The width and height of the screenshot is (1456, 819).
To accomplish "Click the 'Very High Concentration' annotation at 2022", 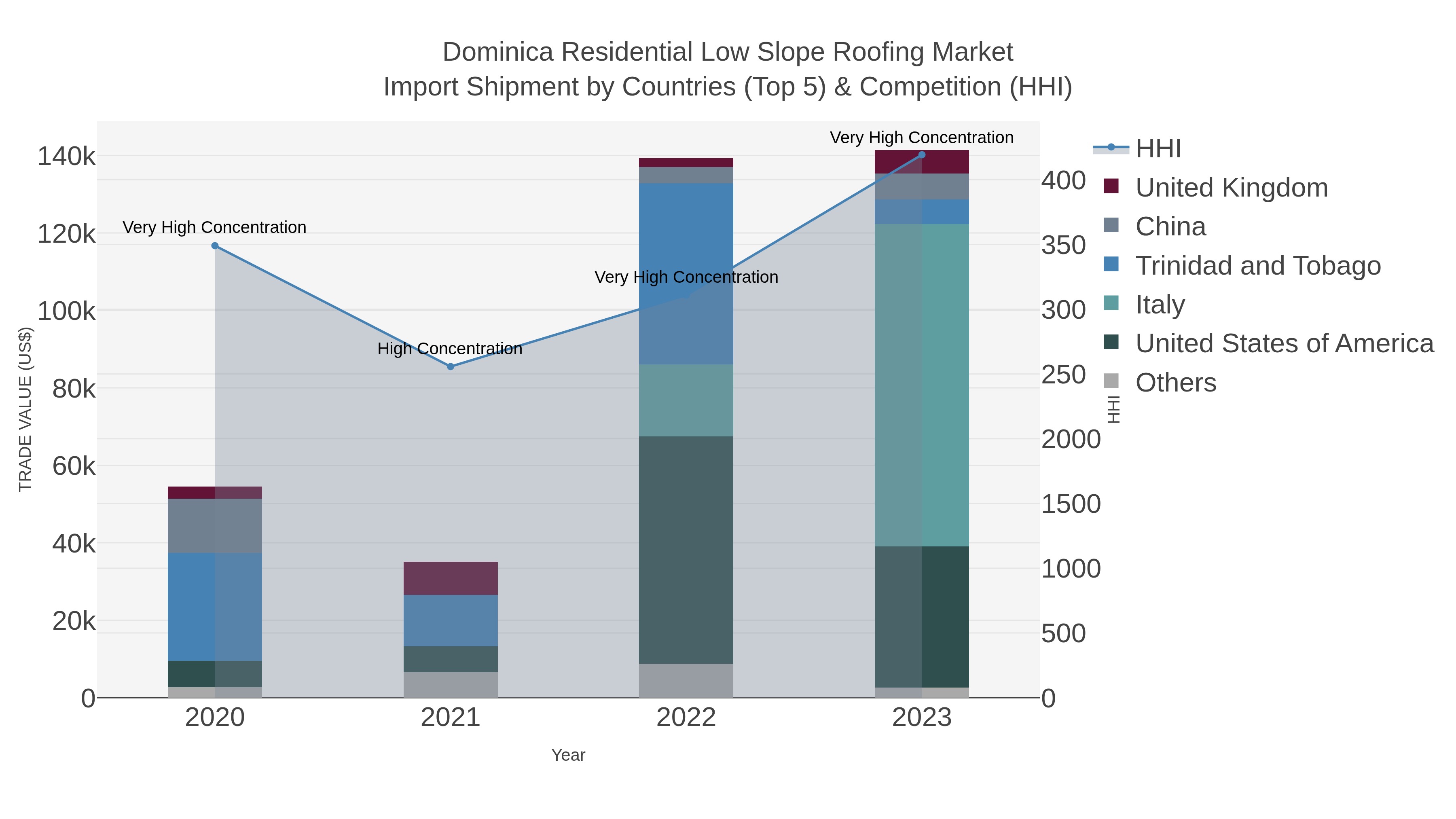I will tap(686, 277).
